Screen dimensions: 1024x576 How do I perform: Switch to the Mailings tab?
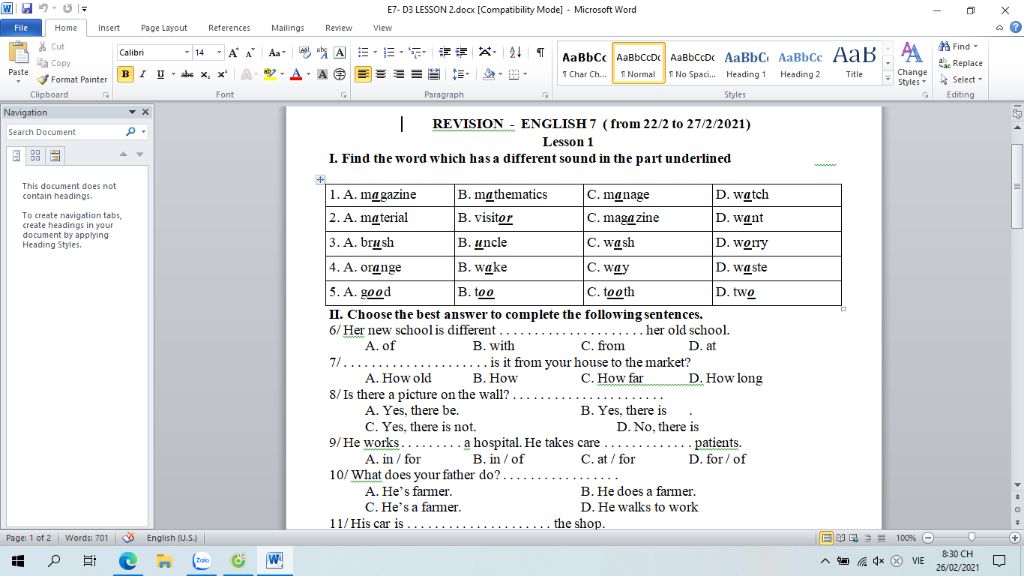click(x=287, y=27)
